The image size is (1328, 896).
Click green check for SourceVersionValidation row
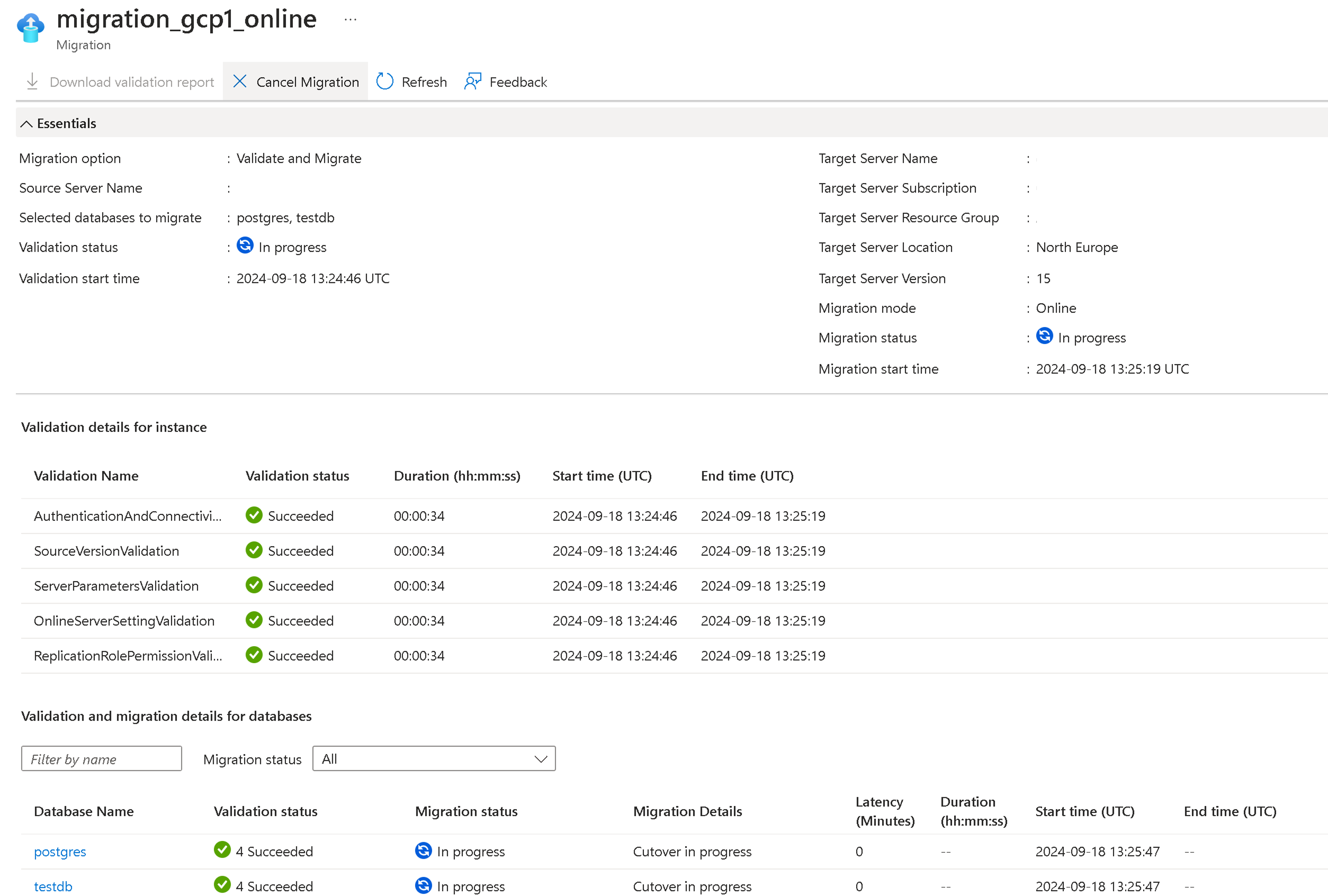point(254,550)
